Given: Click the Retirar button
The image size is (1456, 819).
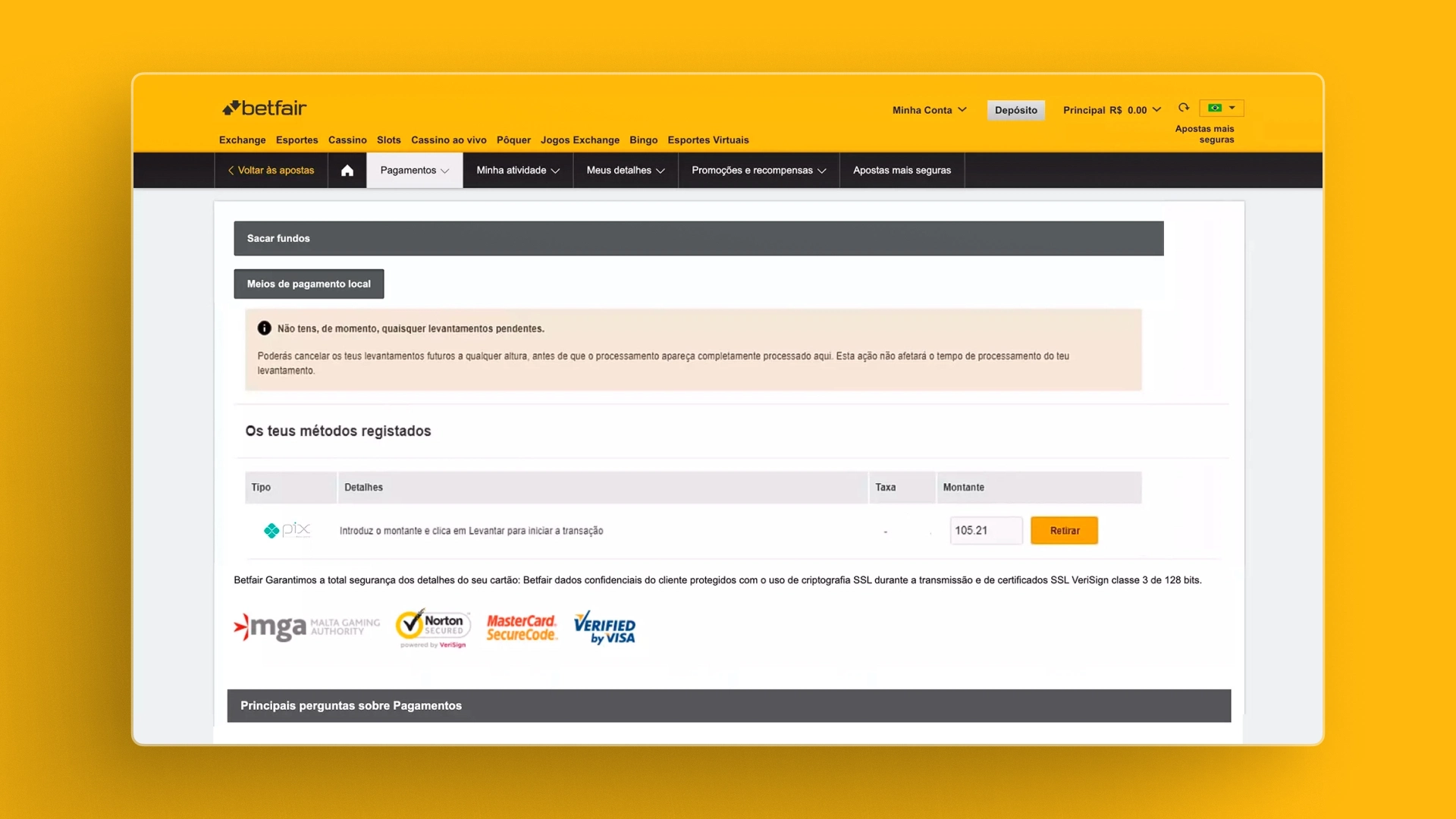Looking at the screenshot, I should point(1064,530).
